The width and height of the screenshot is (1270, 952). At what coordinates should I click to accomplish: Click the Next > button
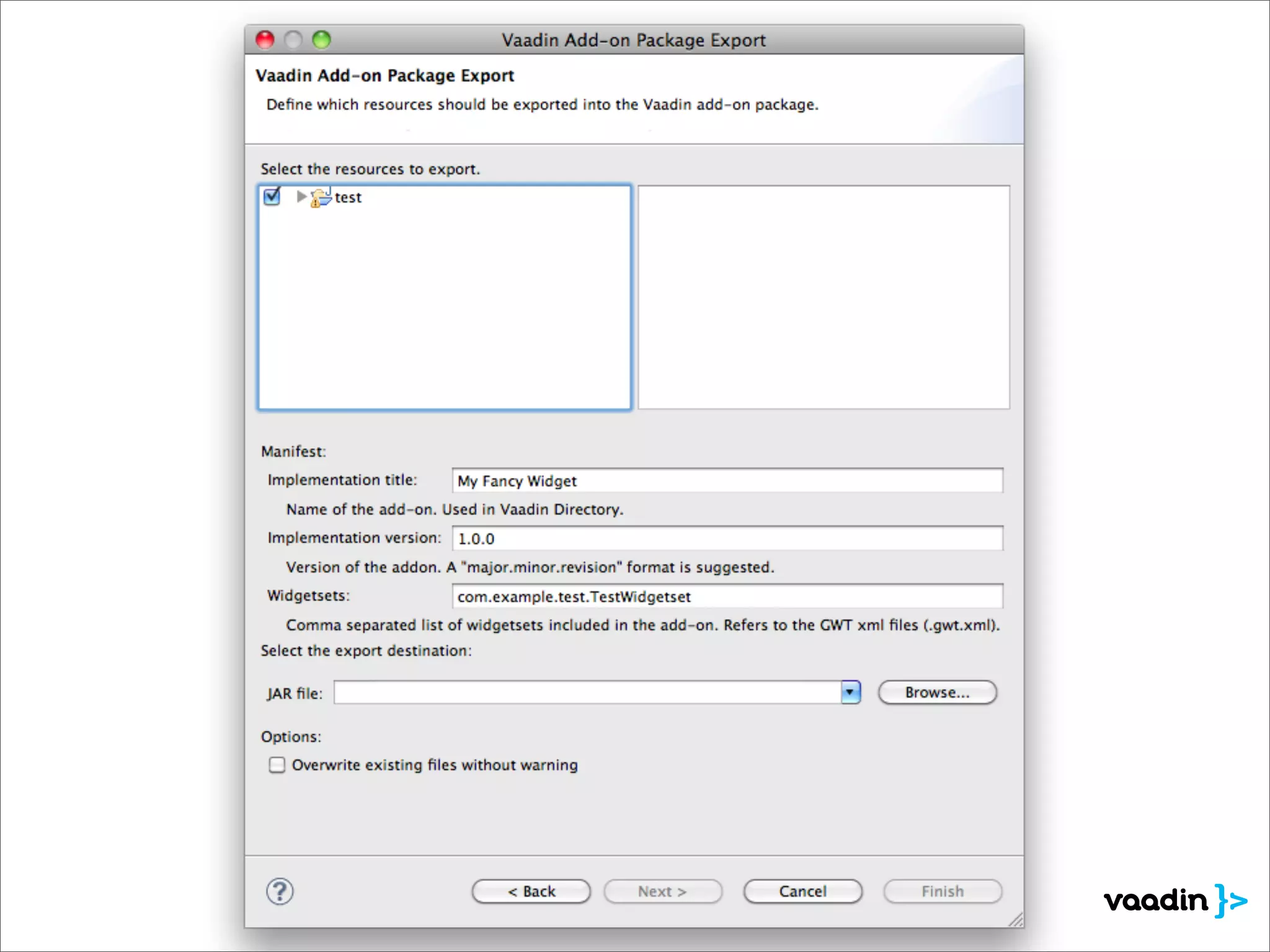(x=662, y=891)
